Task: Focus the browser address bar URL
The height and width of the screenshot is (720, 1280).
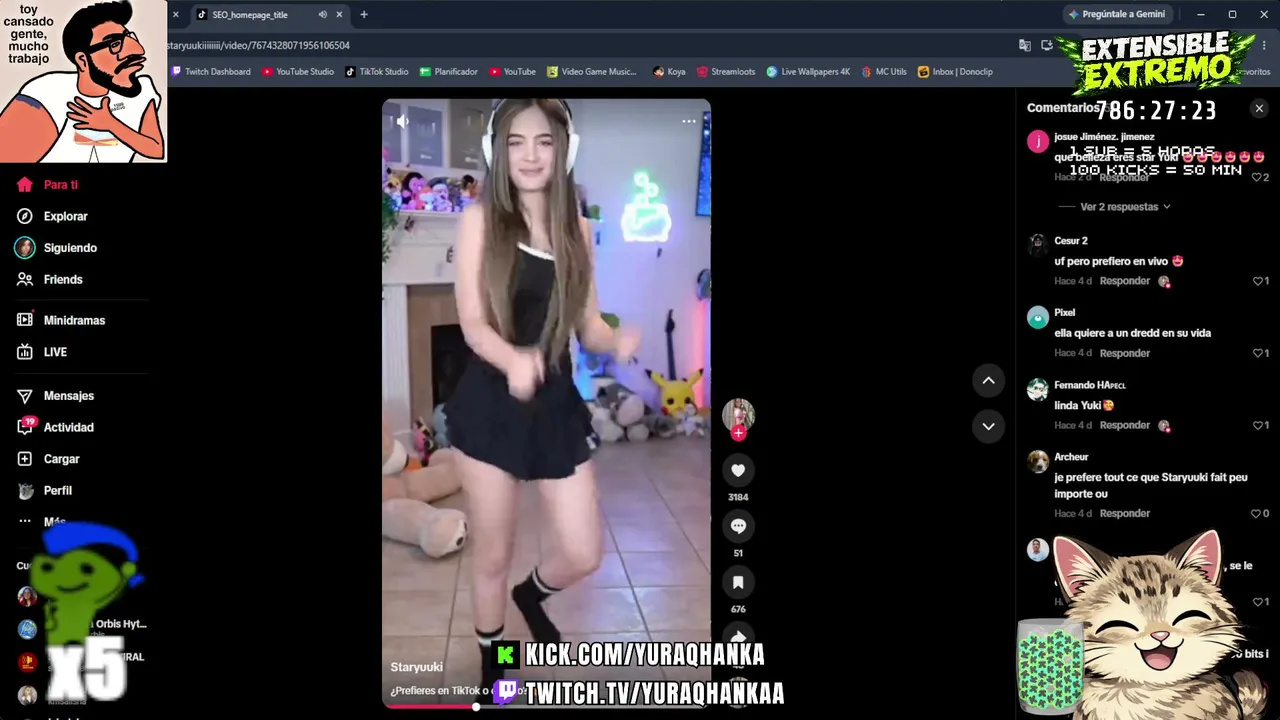Action: tap(258, 45)
